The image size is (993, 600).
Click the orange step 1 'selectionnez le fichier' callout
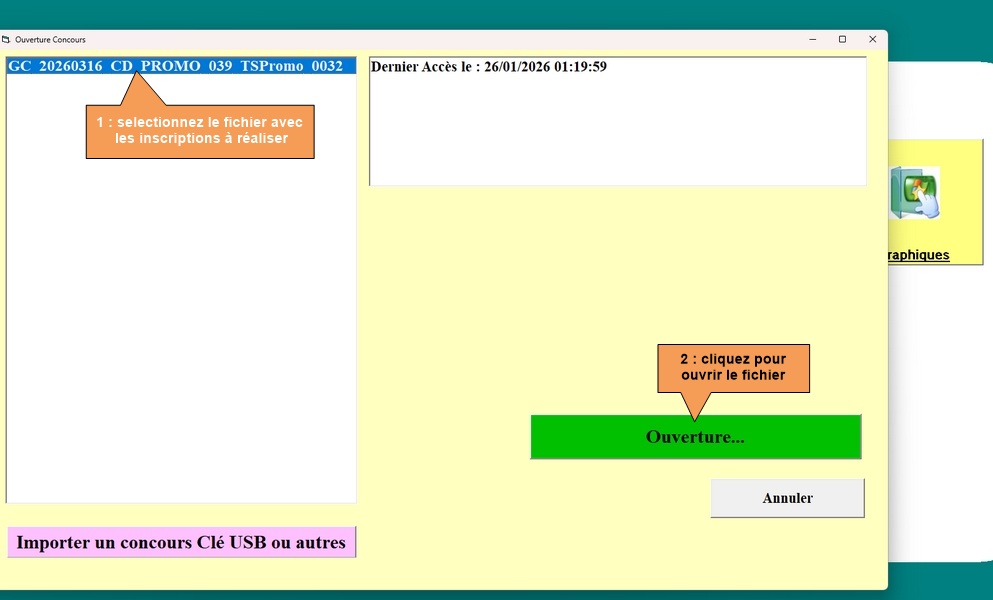pos(200,131)
